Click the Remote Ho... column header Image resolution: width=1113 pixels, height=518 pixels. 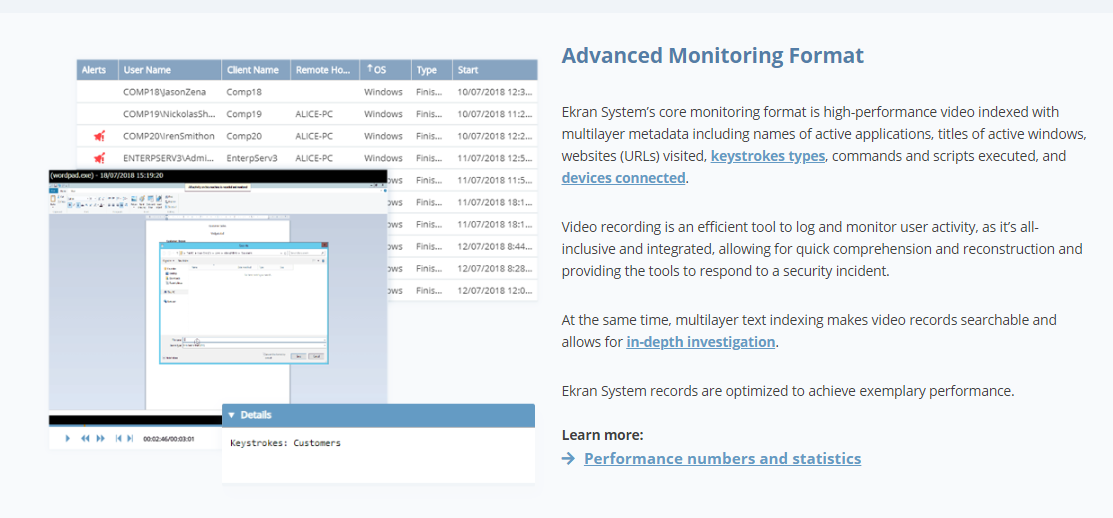click(324, 70)
